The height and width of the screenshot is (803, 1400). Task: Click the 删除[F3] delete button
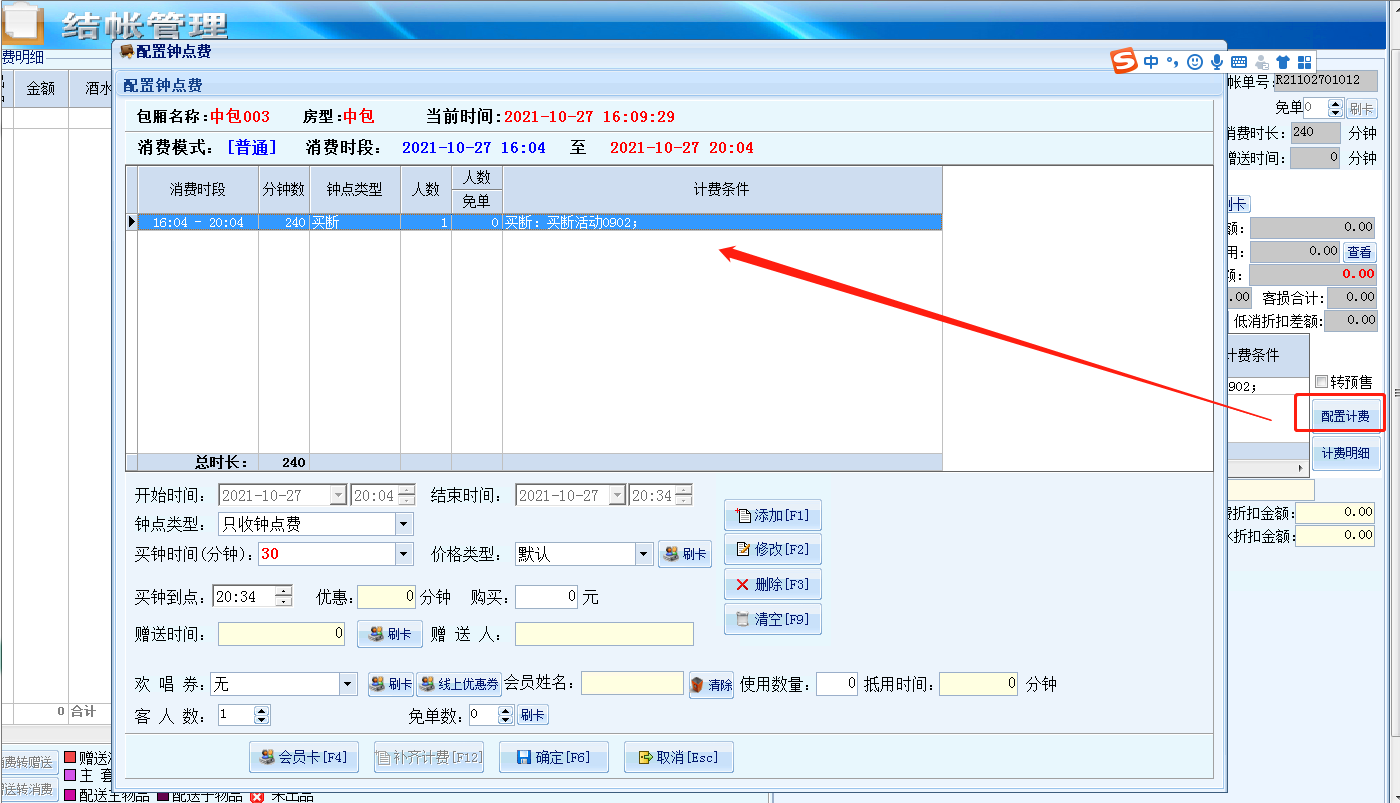coord(773,585)
